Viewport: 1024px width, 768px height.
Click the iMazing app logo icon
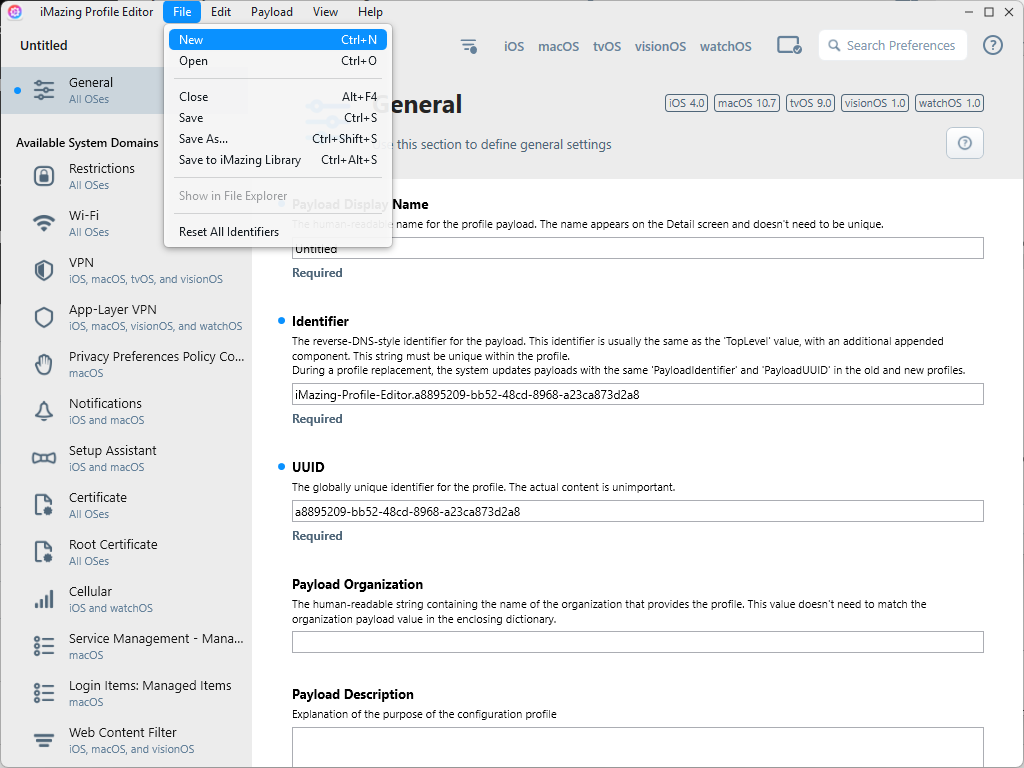(15, 12)
